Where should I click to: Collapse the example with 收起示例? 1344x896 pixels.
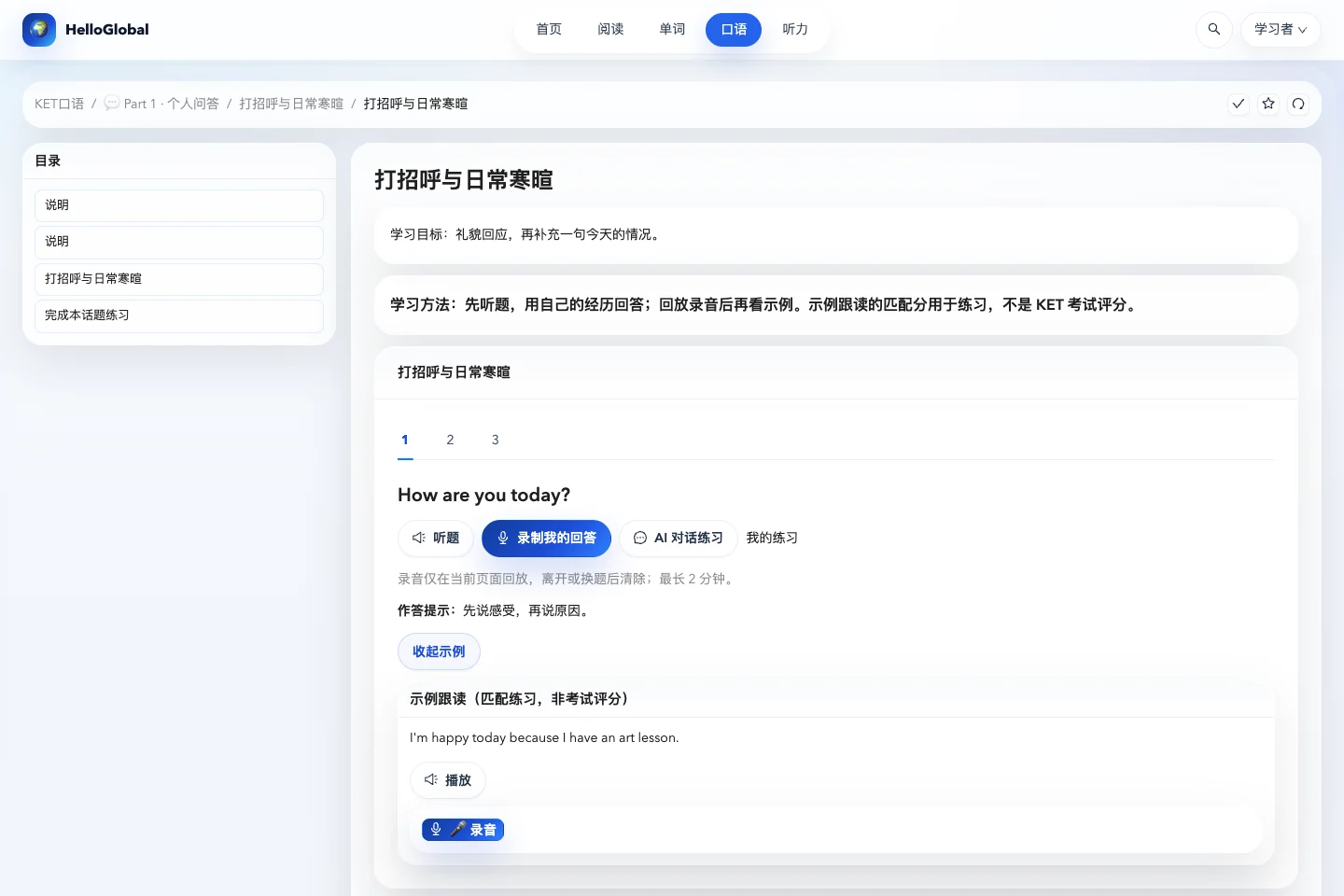pyautogui.click(x=439, y=651)
